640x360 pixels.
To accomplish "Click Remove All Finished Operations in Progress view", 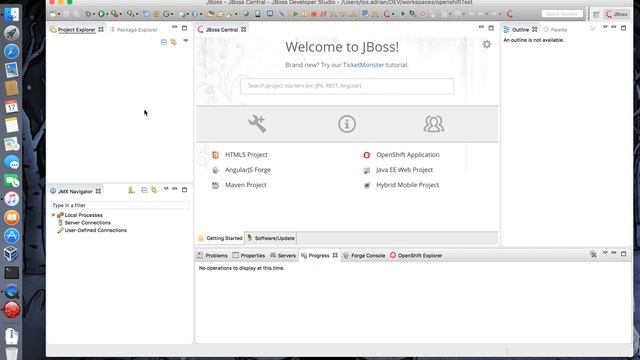I will 593,254.
